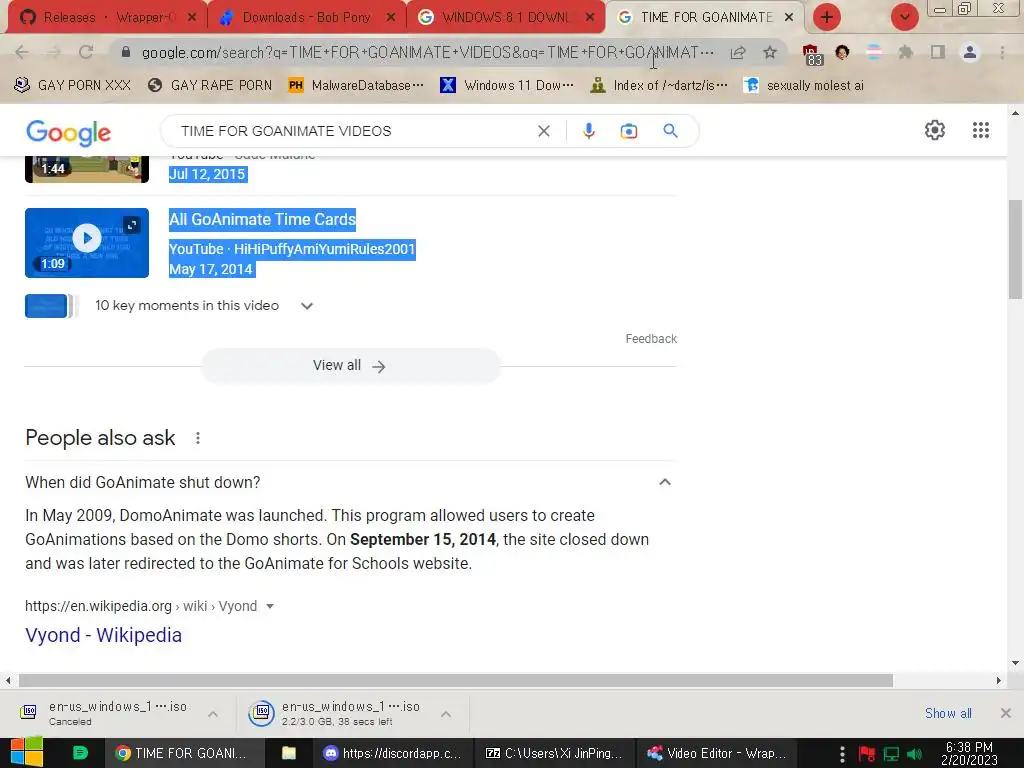Open Google quick settings gear
The width and height of the screenshot is (1024, 768).
935,130
